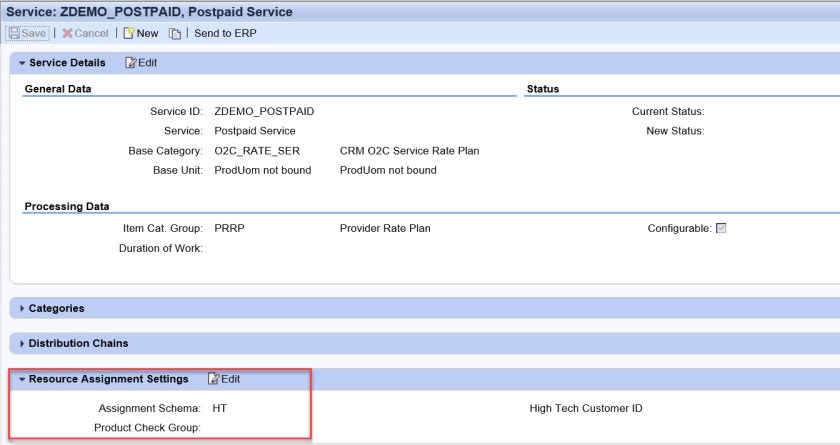The height and width of the screenshot is (445, 840).
Task: Click the Base Unit value field
Action: point(263,170)
